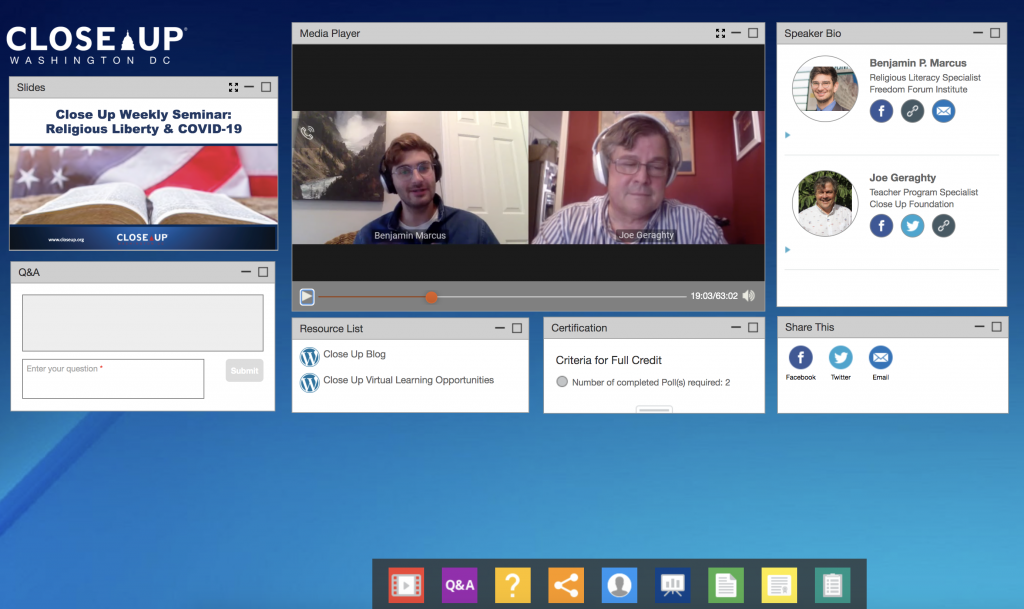Open the Close Up Blog link

355,354
